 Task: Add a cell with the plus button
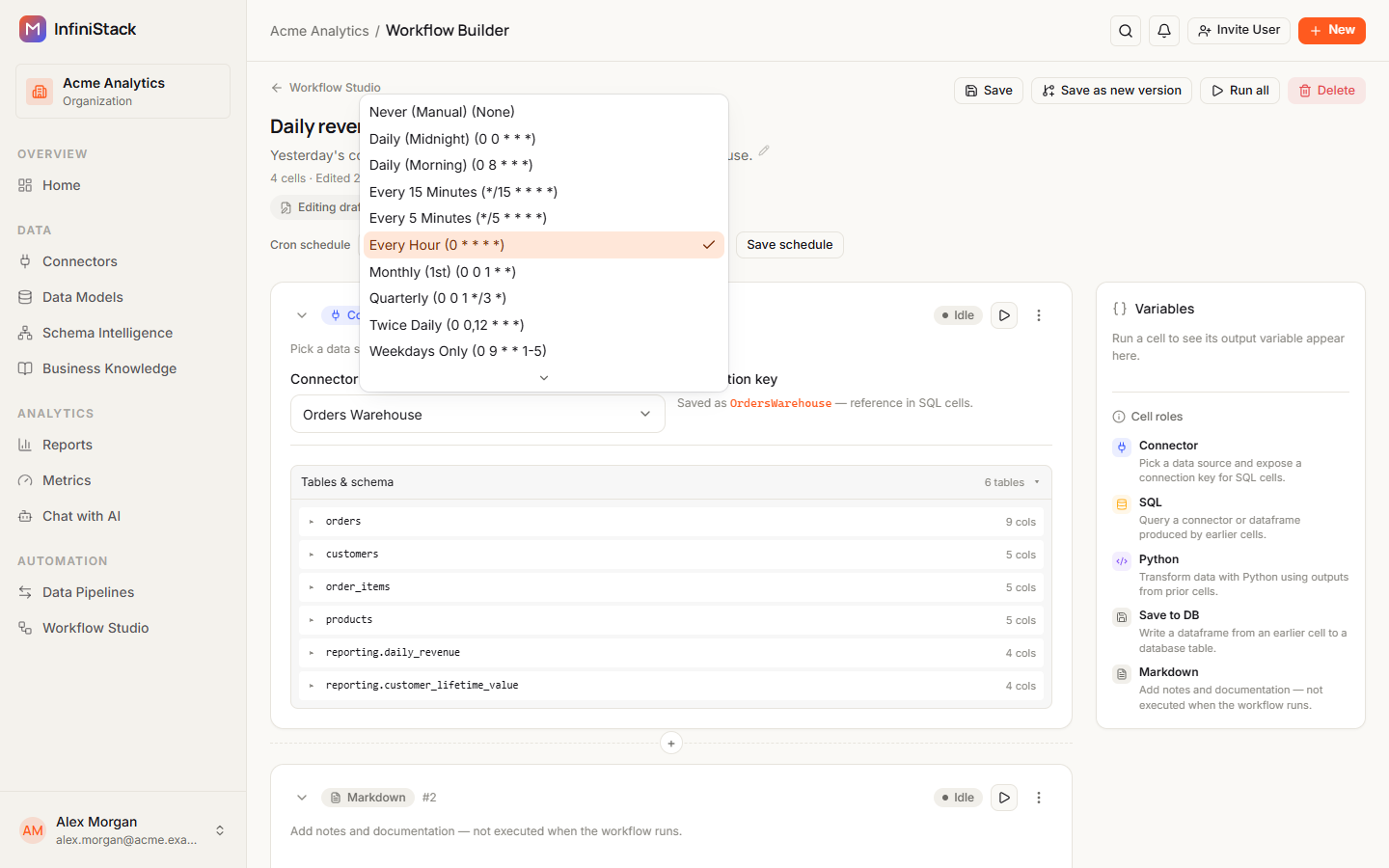[671, 744]
